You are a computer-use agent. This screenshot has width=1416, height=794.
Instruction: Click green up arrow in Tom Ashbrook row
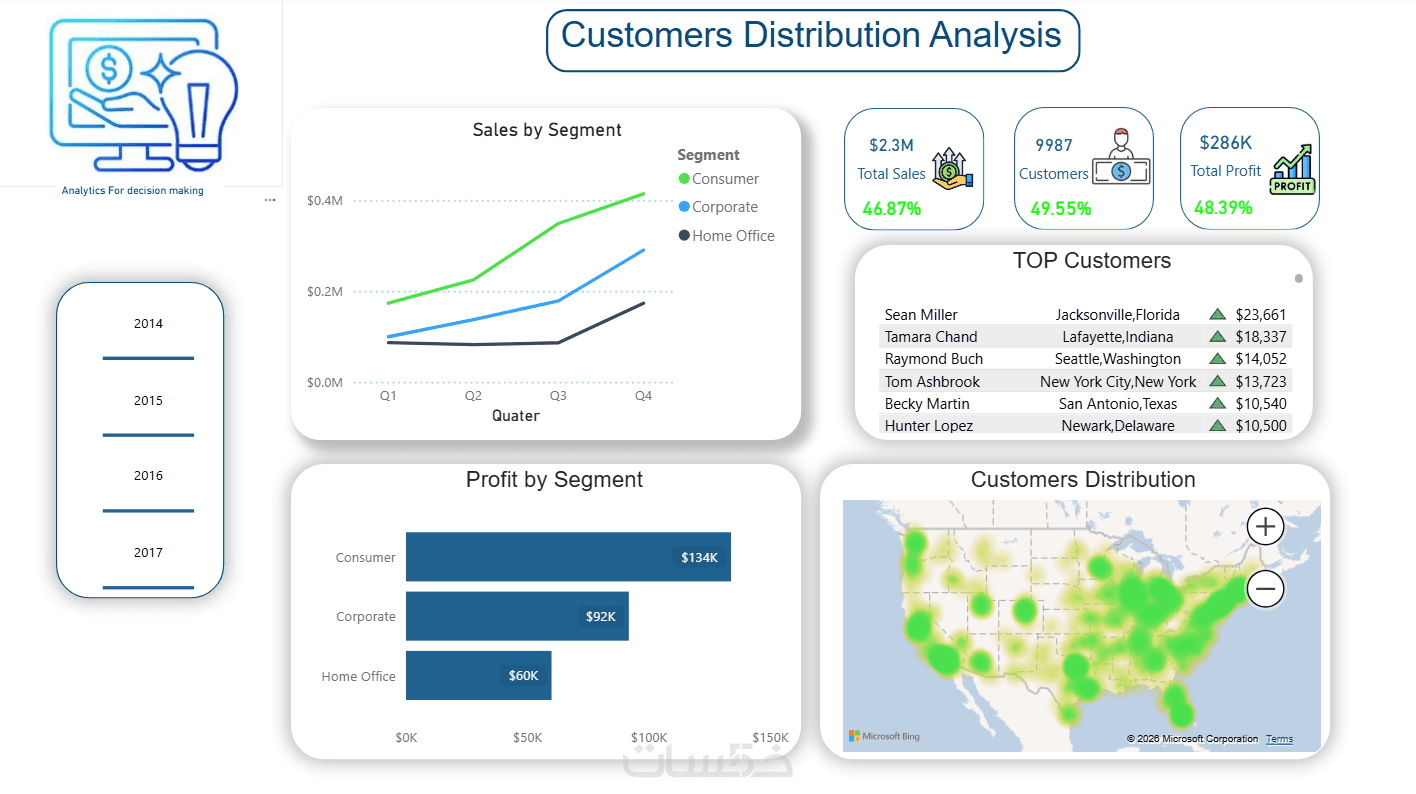1218,381
